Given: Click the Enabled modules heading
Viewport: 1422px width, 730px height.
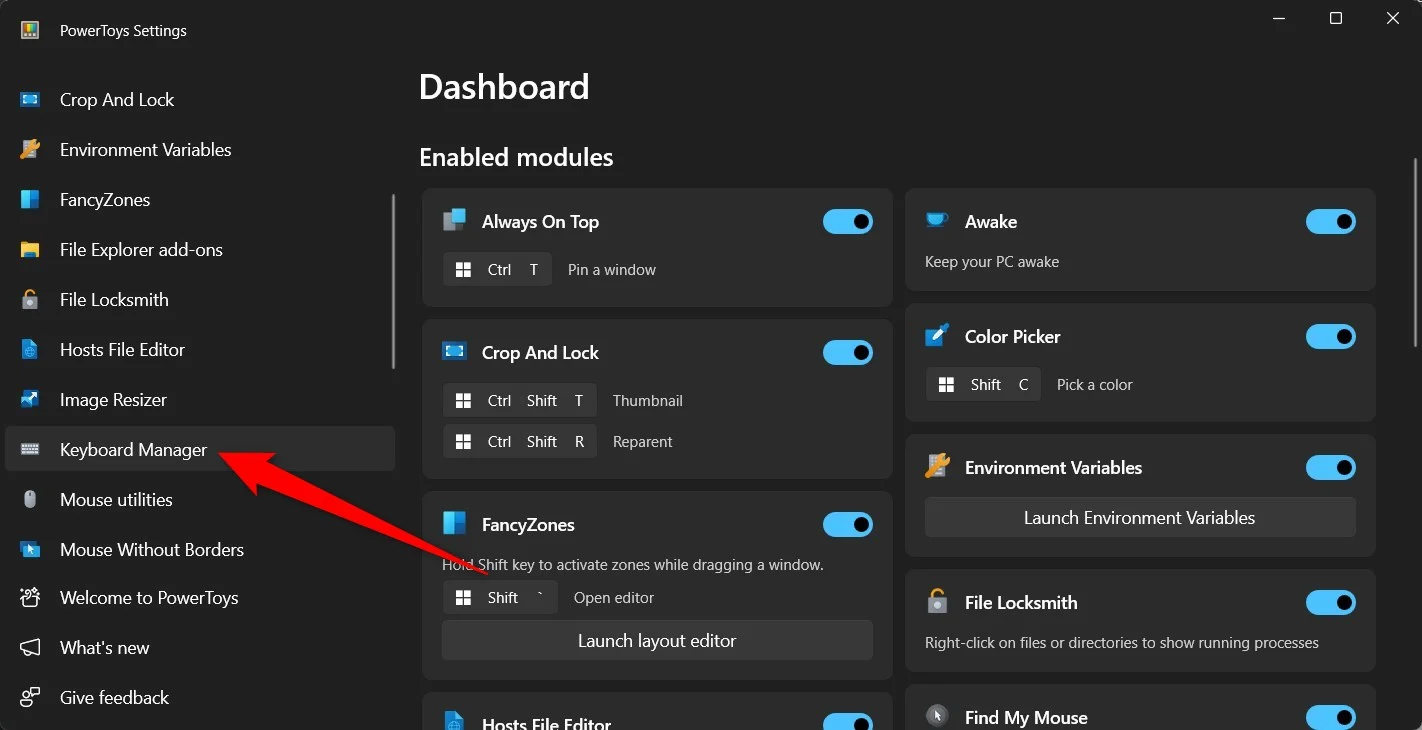Looking at the screenshot, I should 516,157.
